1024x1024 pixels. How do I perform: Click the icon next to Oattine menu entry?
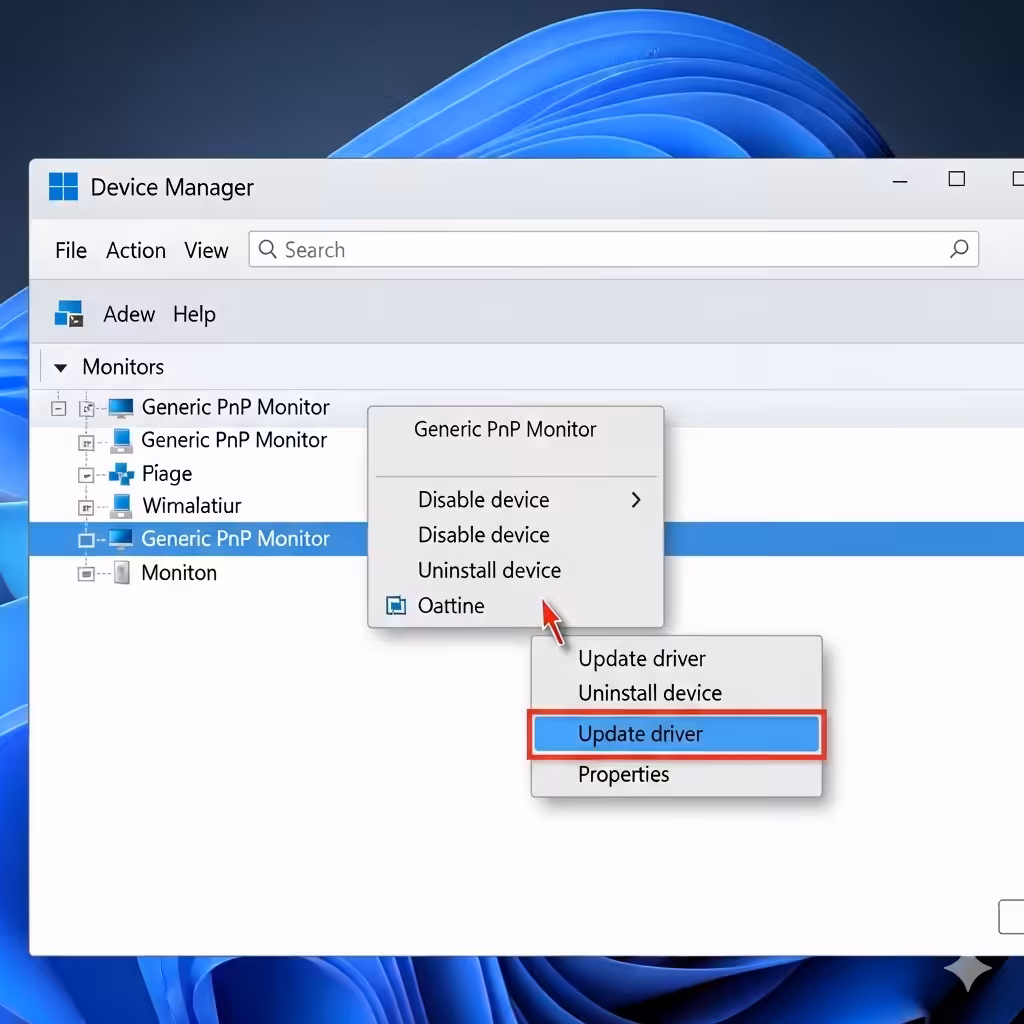pos(396,605)
